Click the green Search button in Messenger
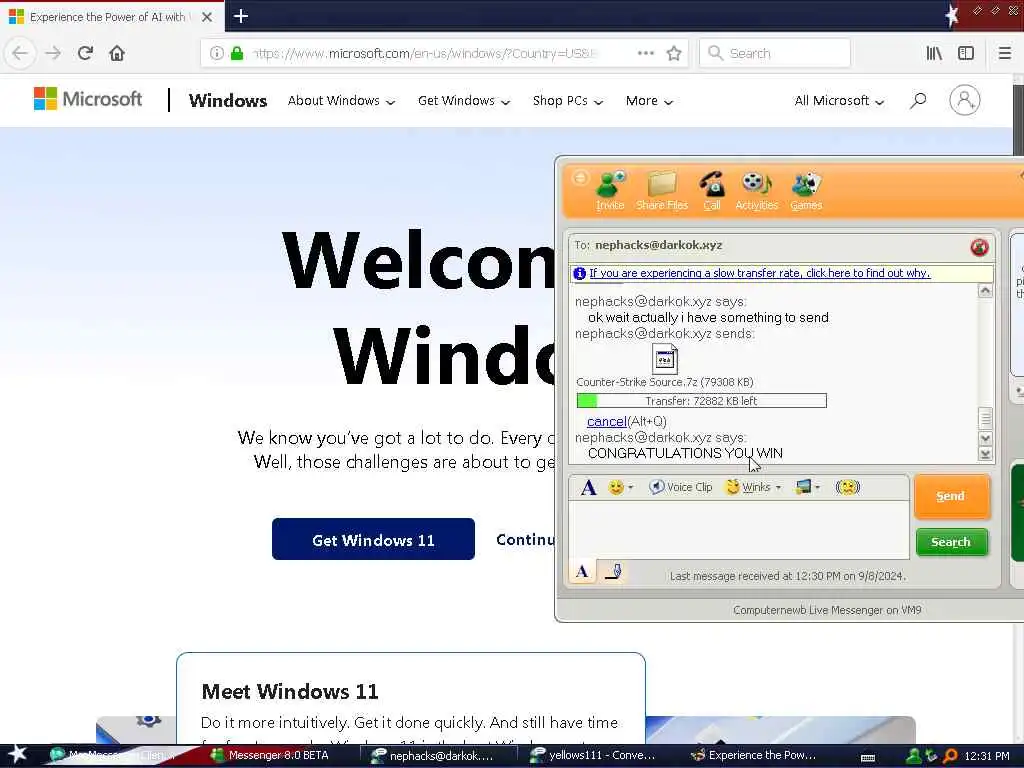The width and height of the screenshot is (1024, 768). pyautogui.click(x=952, y=542)
